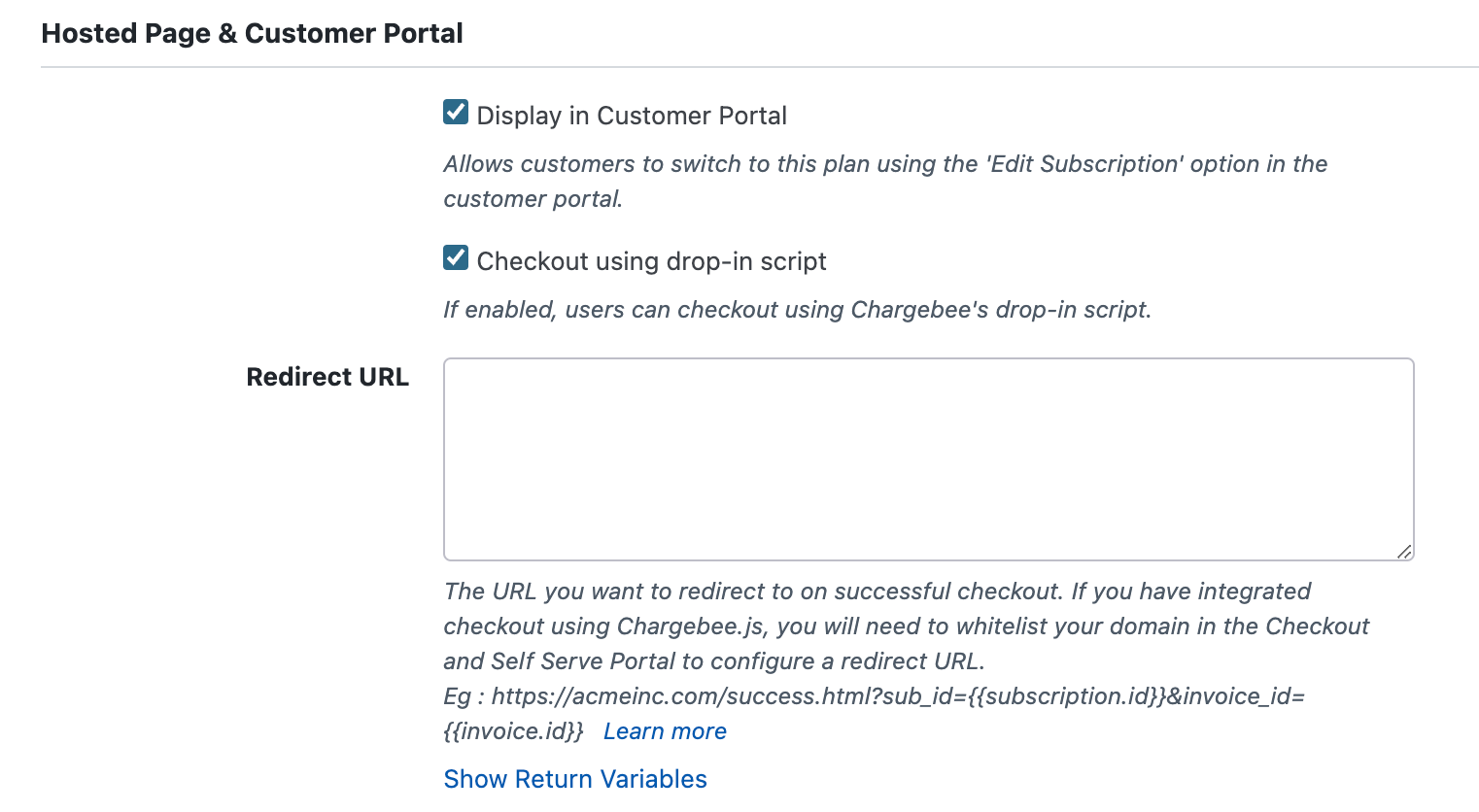Focus the Redirect URL text area
This screenshot has width=1479, height=812.
click(928, 458)
